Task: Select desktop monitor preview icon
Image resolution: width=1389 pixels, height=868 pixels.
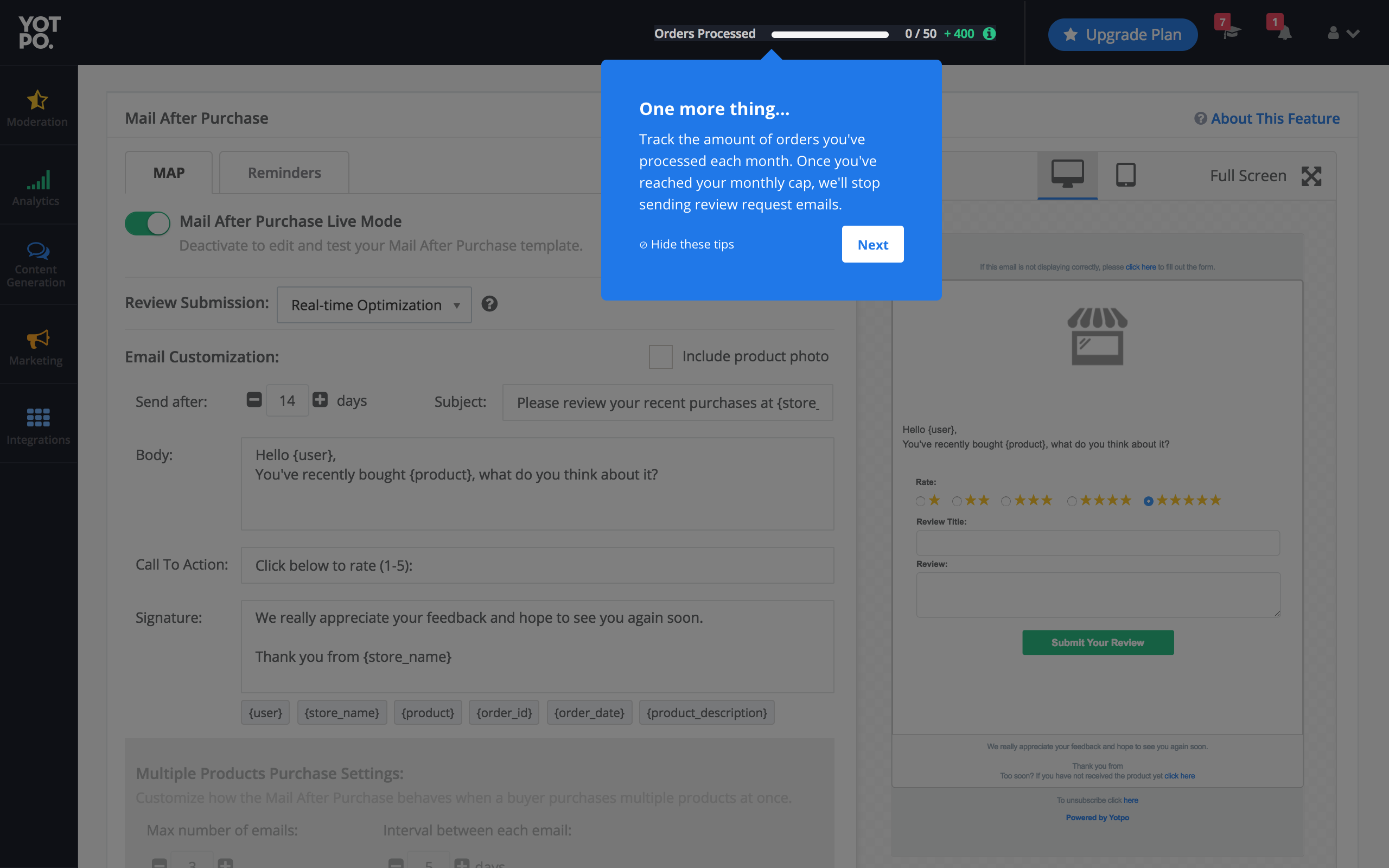Action: [1067, 174]
